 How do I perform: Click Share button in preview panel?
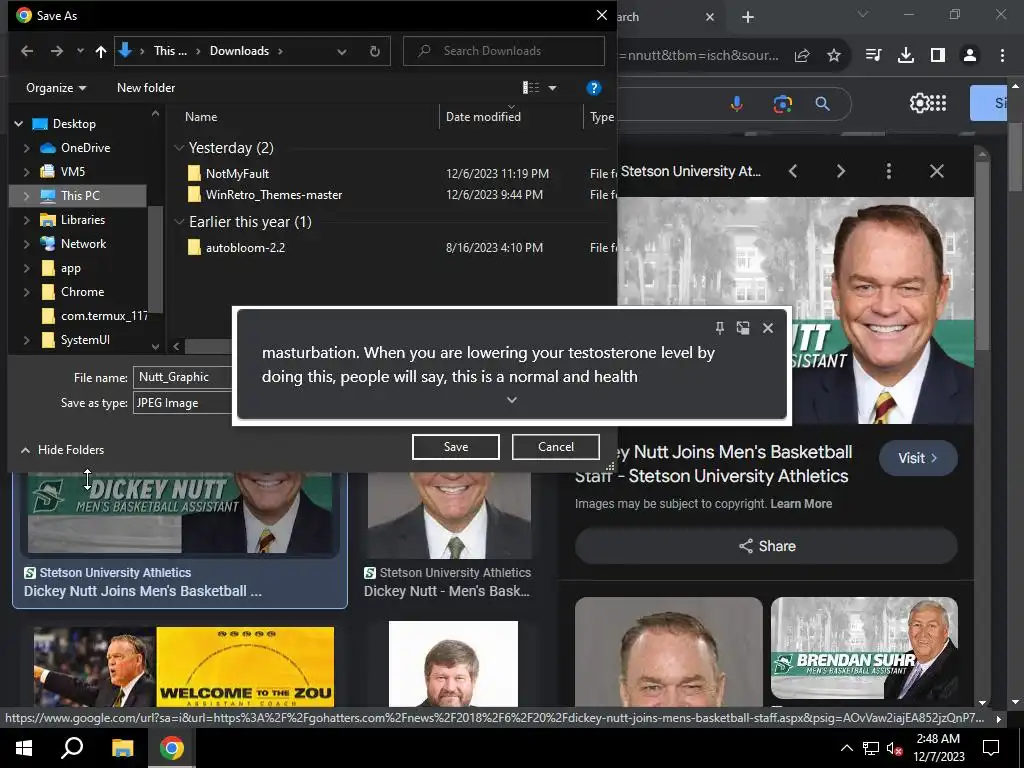(766, 546)
